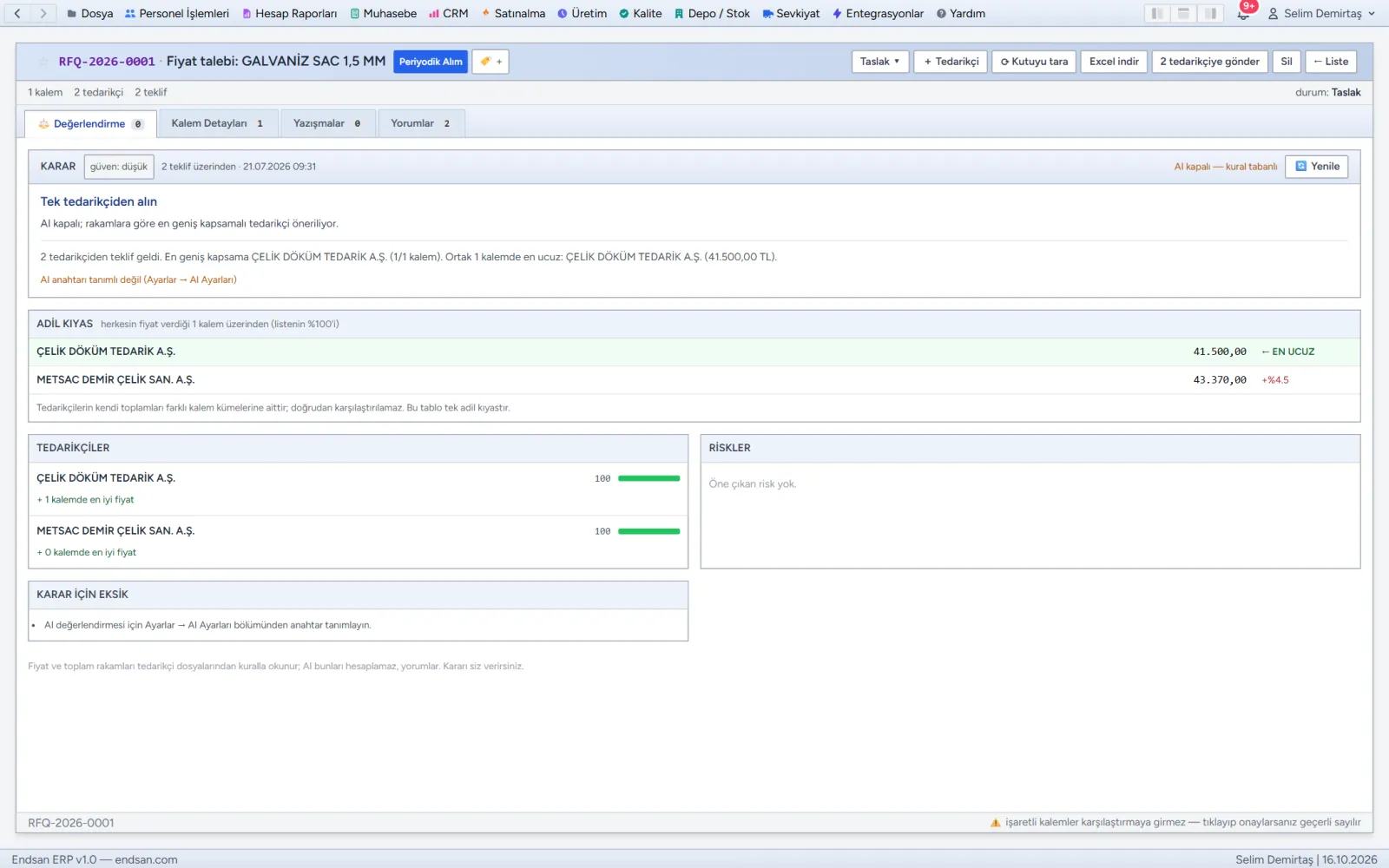Open the Satınalma menu
This screenshot has width=1389, height=868.
[513, 13]
